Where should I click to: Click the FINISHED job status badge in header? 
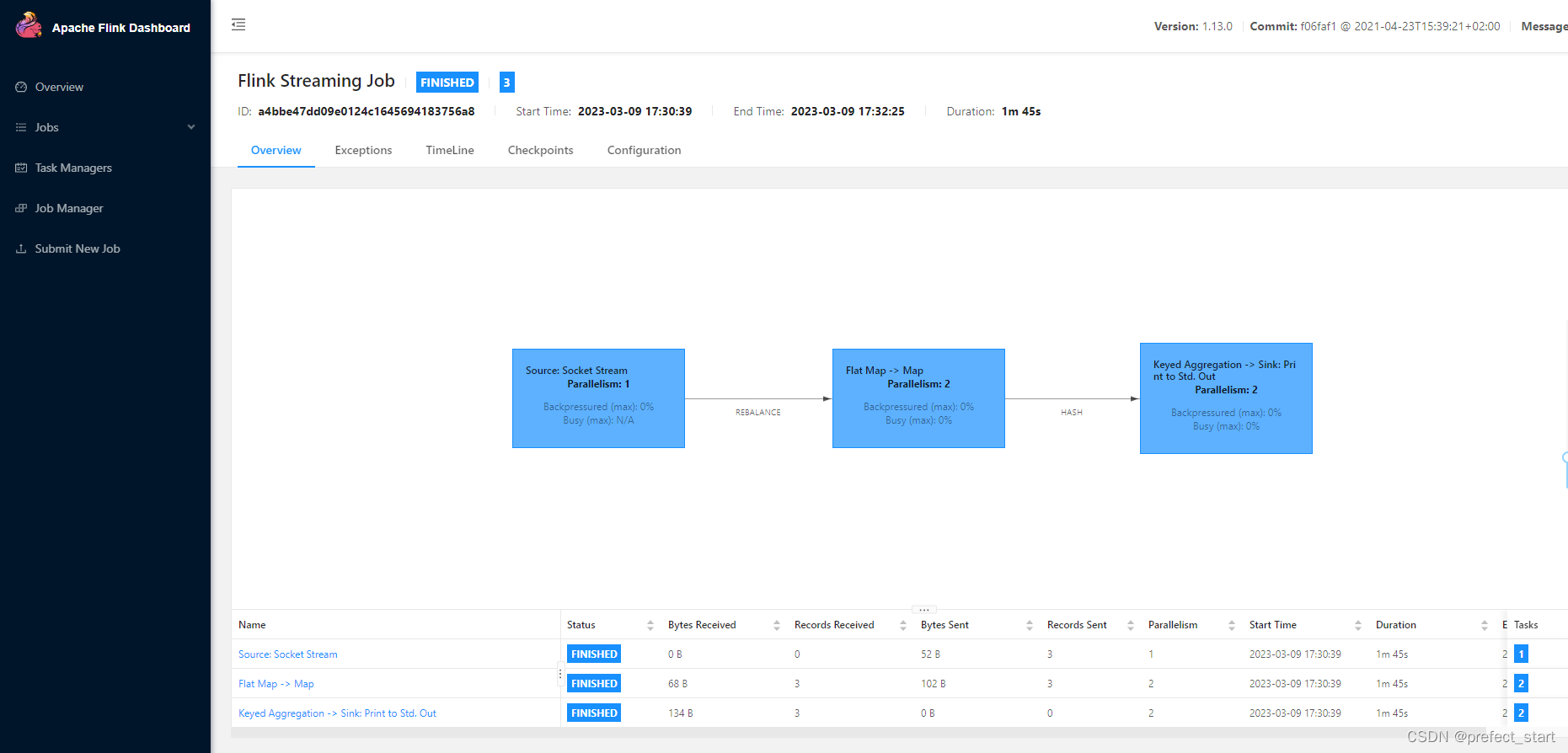pos(447,82)
